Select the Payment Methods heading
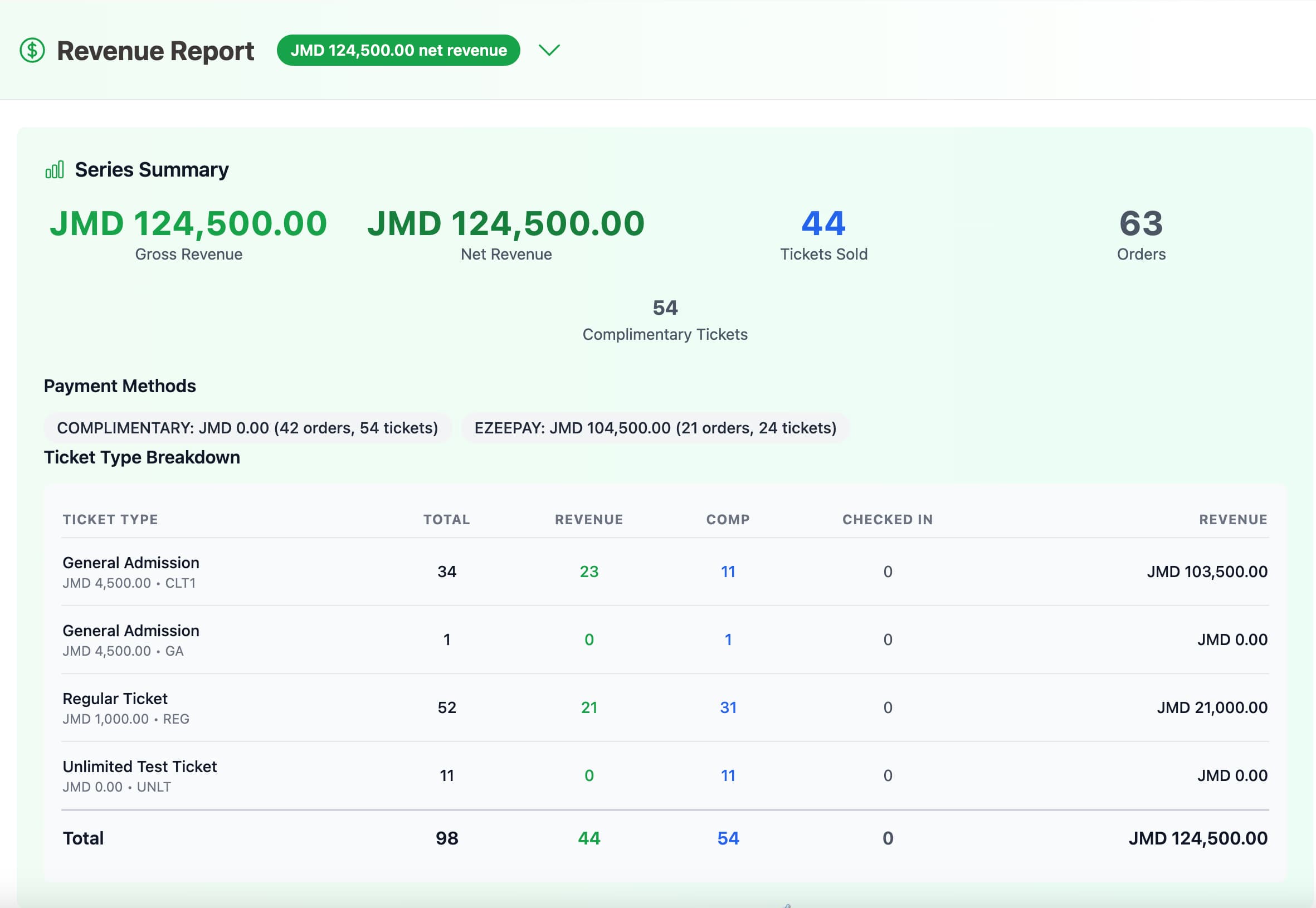The image size is (1316, 908). pyautogui.click(x=120, y=385)
